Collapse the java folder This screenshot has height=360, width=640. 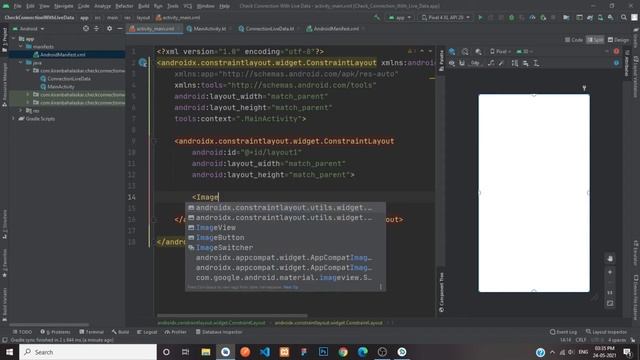tap(21, 62)
